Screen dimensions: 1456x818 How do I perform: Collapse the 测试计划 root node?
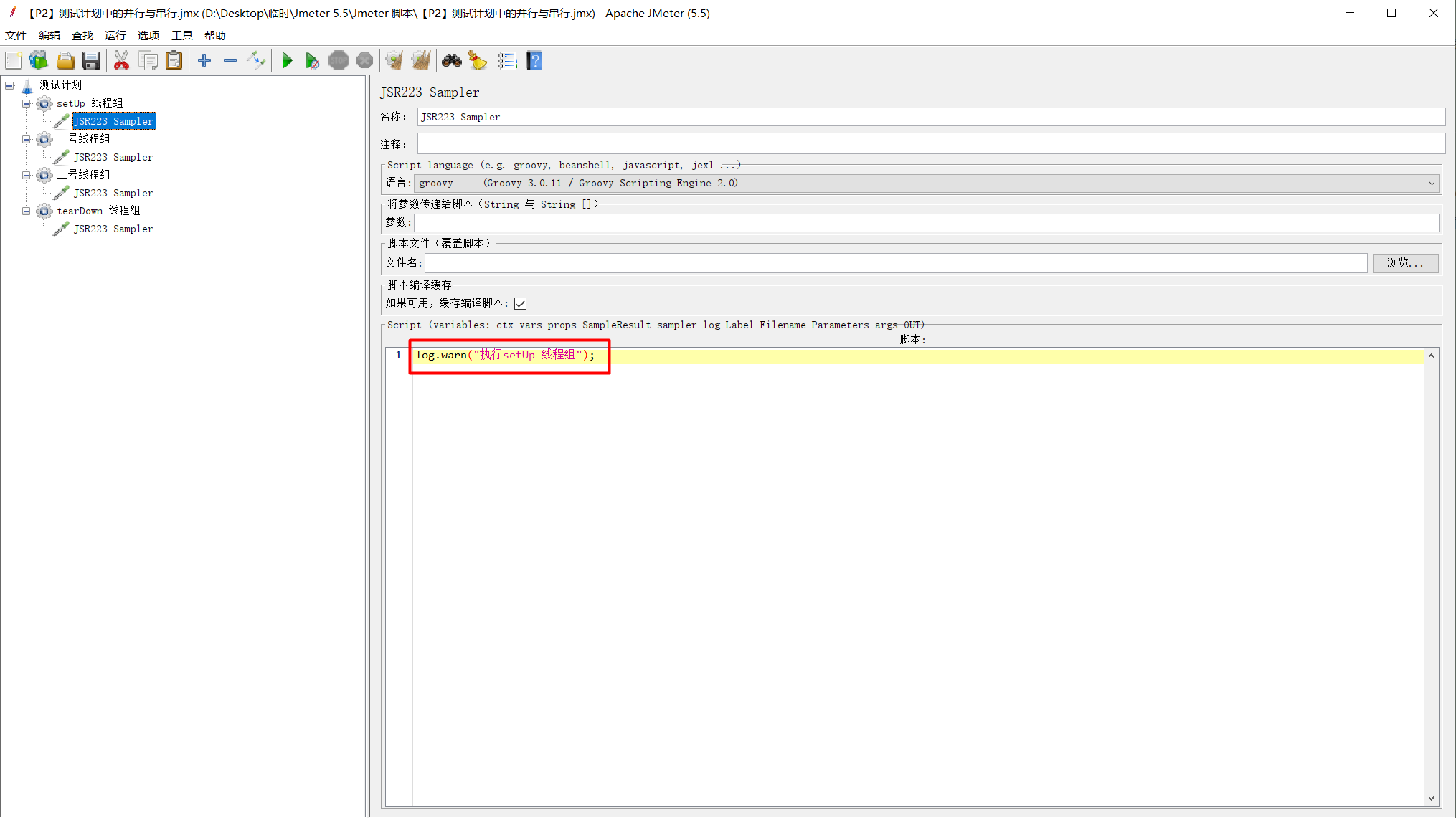point(9,85)
